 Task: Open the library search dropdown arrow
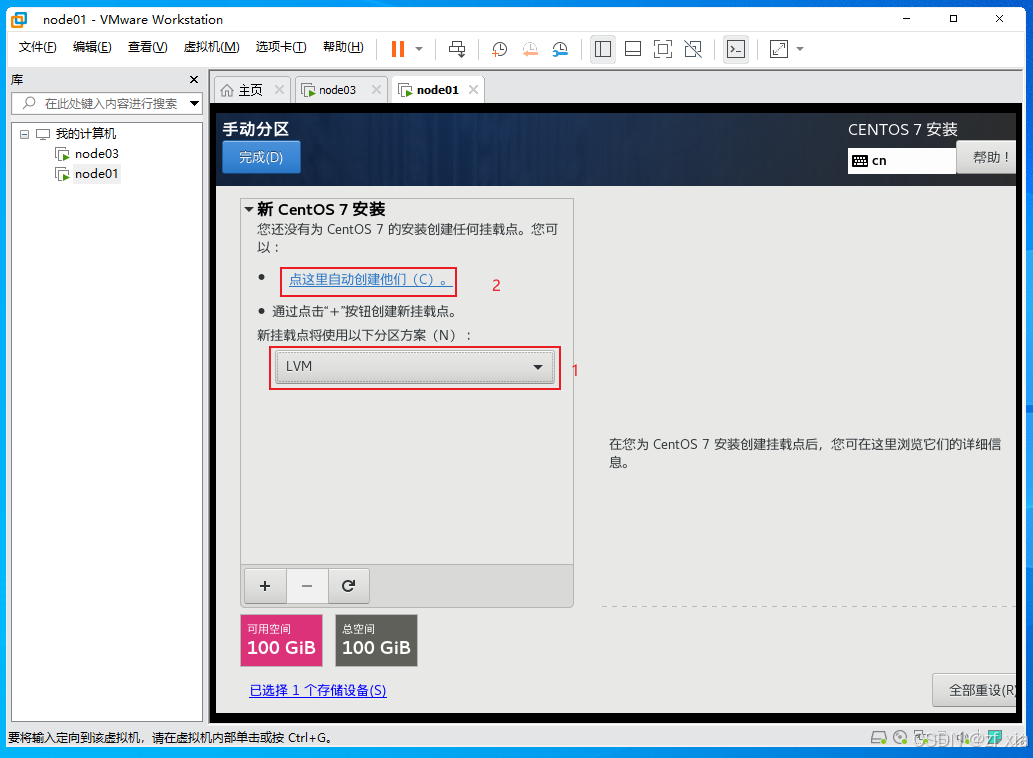[194, 103]
